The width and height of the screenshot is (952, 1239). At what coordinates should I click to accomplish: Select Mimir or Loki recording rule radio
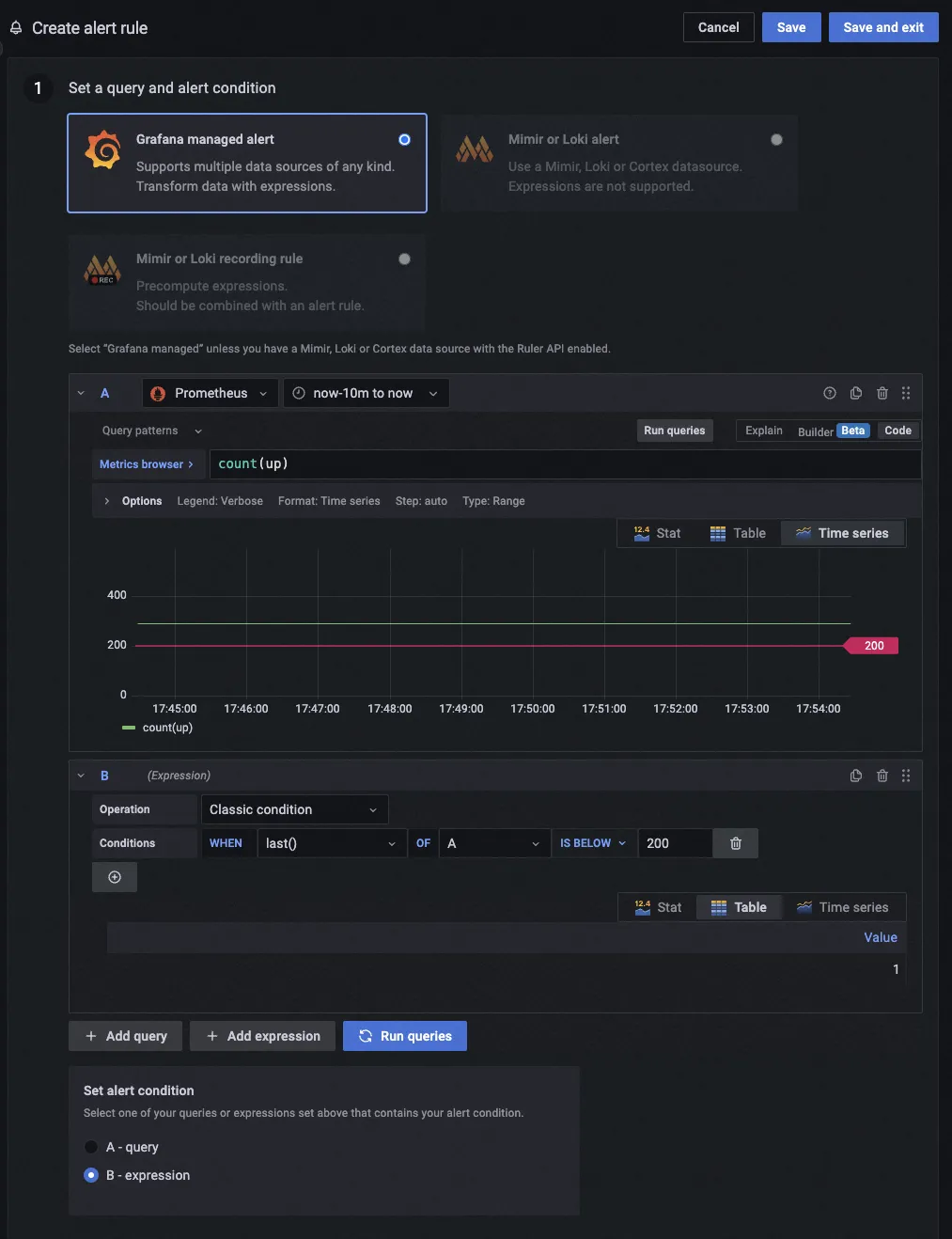[x=404, y=259]
